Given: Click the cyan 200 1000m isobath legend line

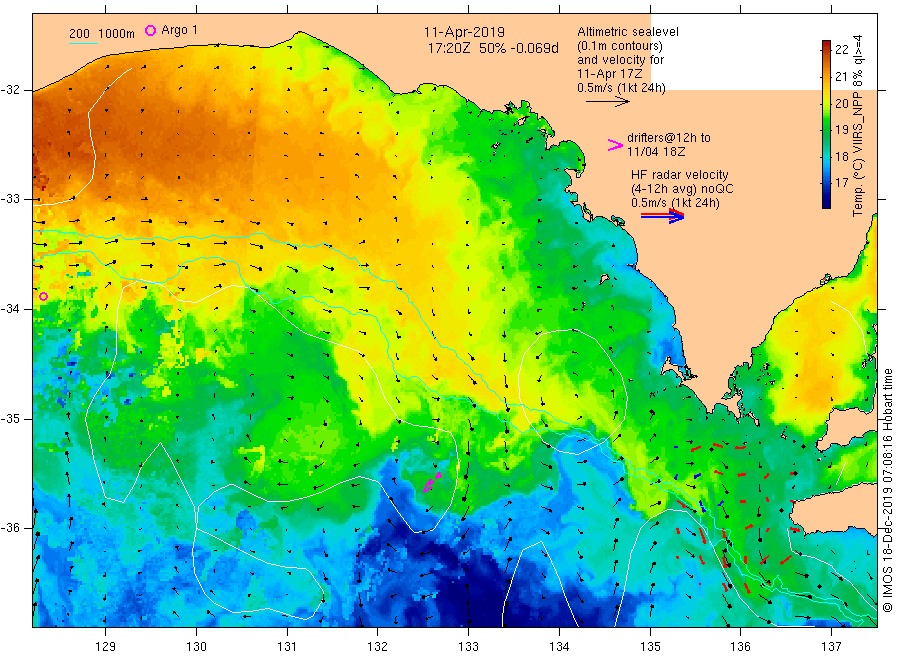Looking at the screenshot, I should (83, 43).
